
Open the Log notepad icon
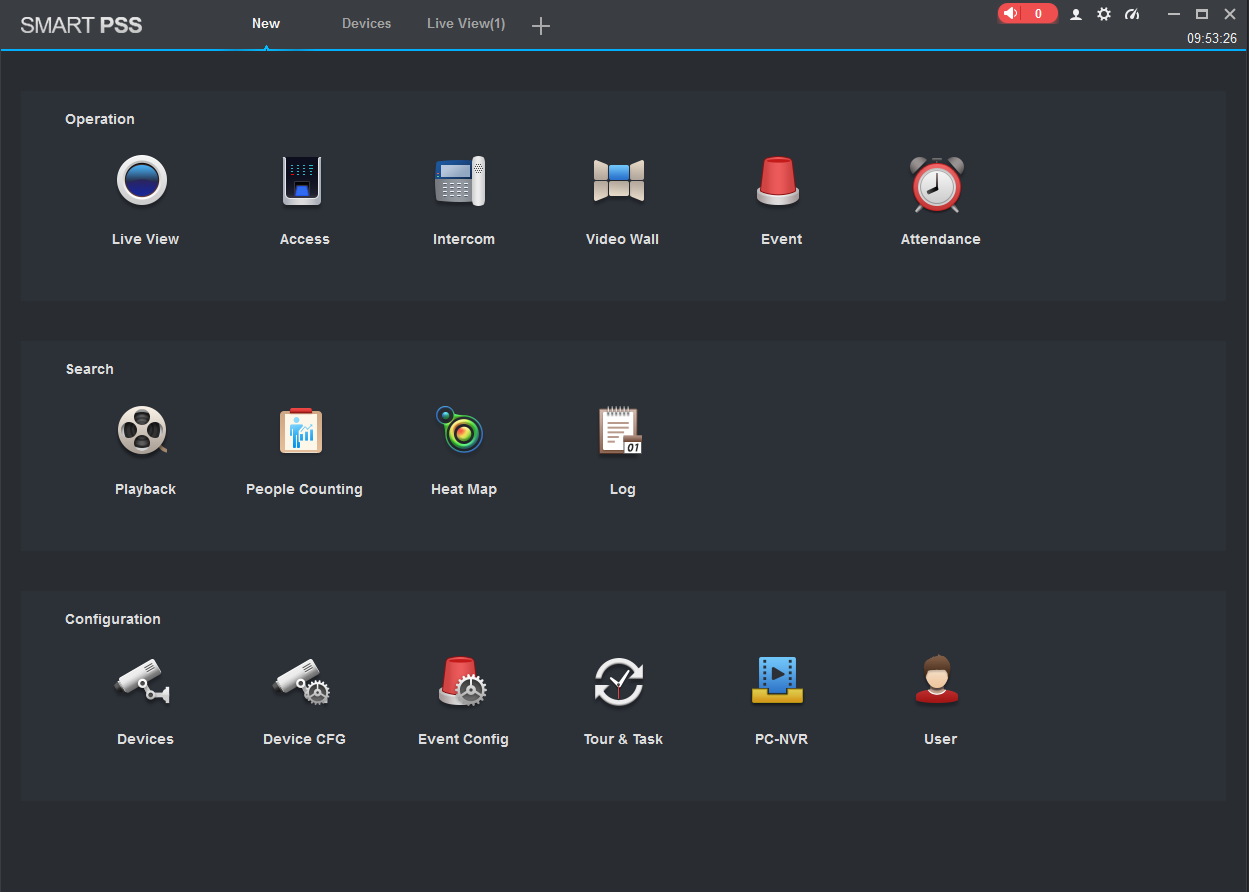[x=620, y=431]
